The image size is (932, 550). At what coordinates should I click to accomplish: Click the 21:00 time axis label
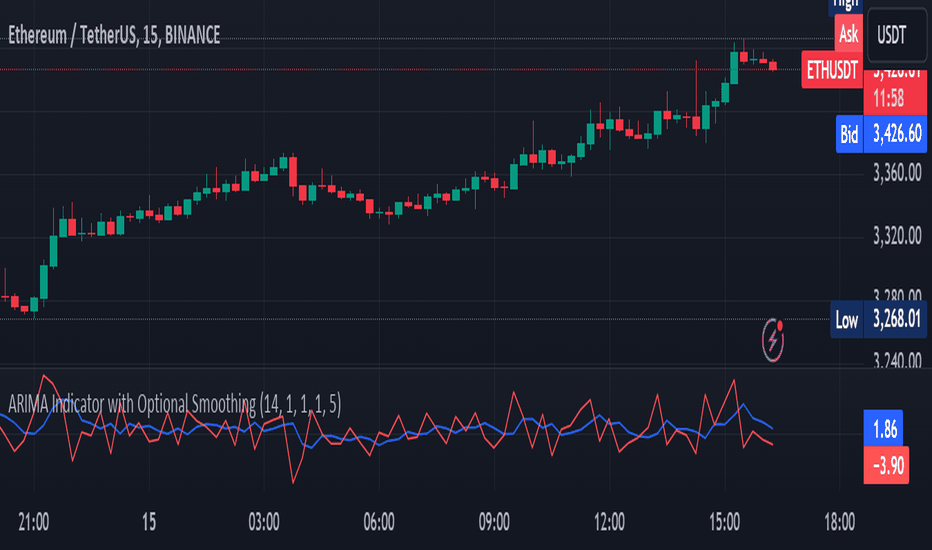[34, 523]
